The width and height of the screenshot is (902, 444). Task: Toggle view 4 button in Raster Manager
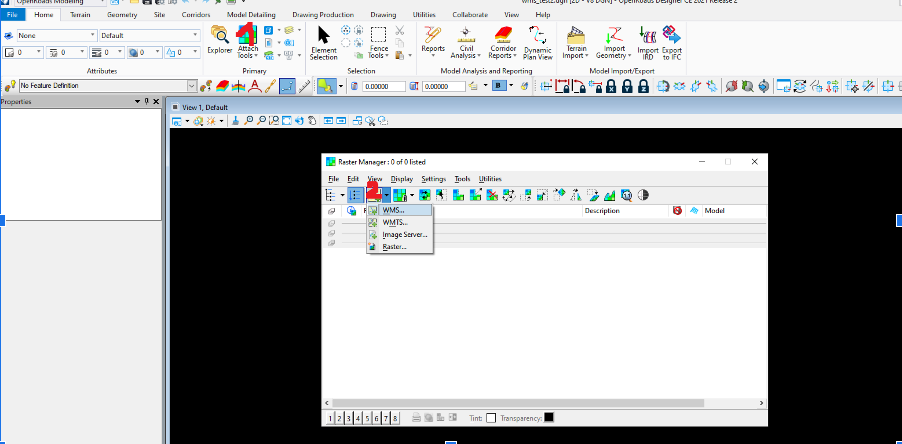click(358, 418)
